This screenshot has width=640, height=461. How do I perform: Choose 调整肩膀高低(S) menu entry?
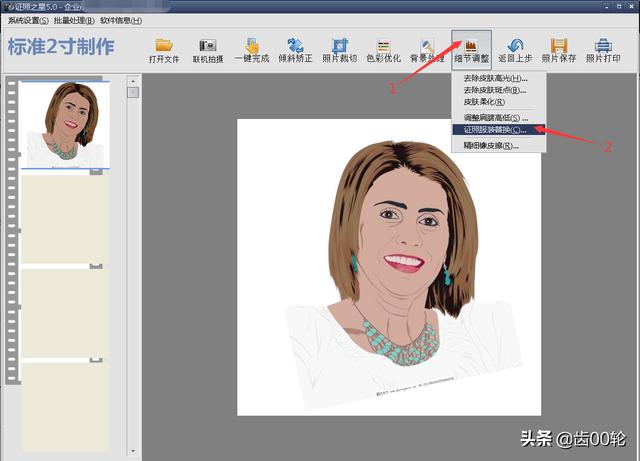[x=496, y=118]
